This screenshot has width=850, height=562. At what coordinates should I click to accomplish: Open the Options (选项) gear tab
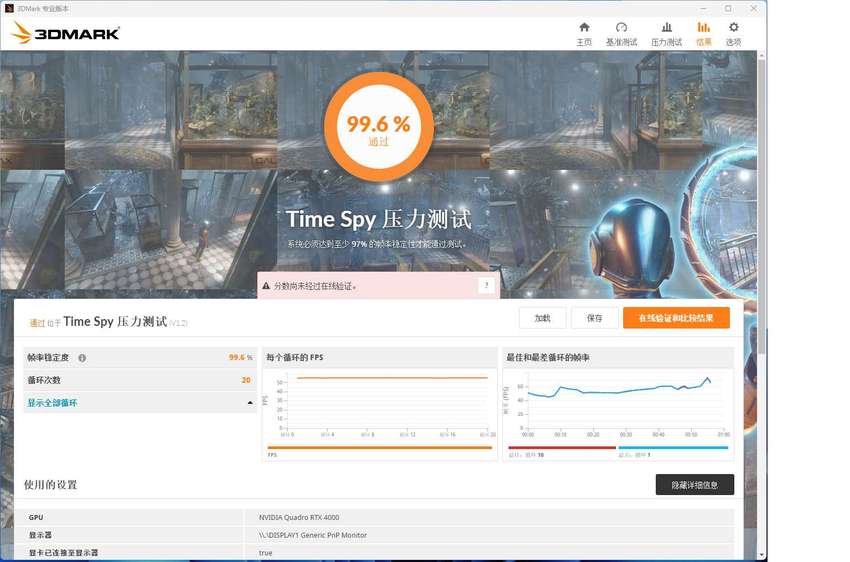click(x=733, y=34)
